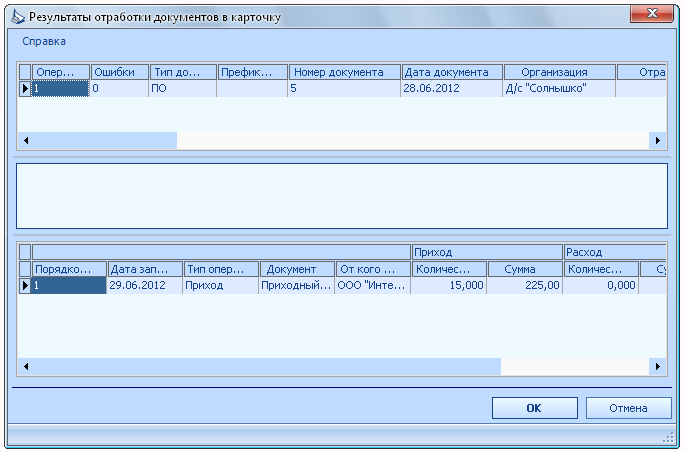
Task: Click the От кого ... column header
Action: click(x=373, y=269)
